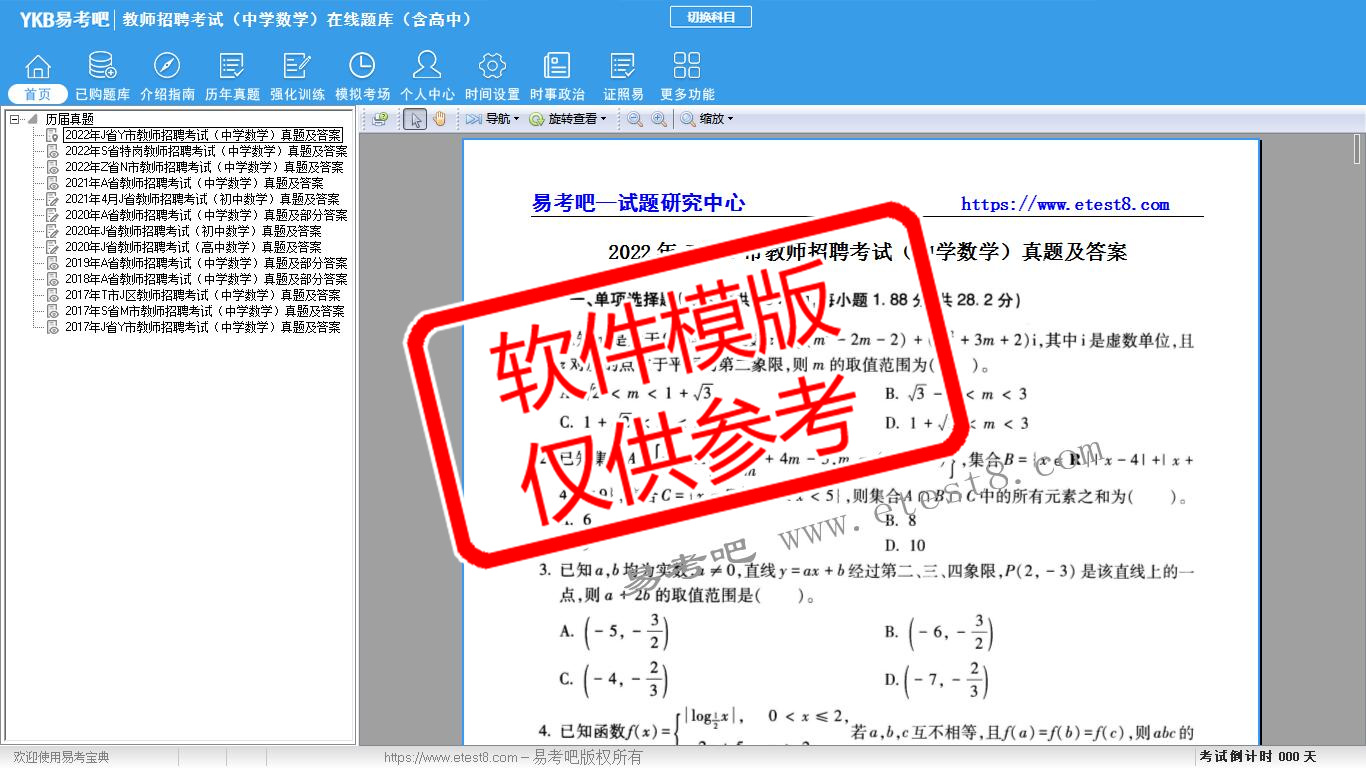
Task: Expand the 导航 navigation dropdown
Action: [x=492, y=119]
